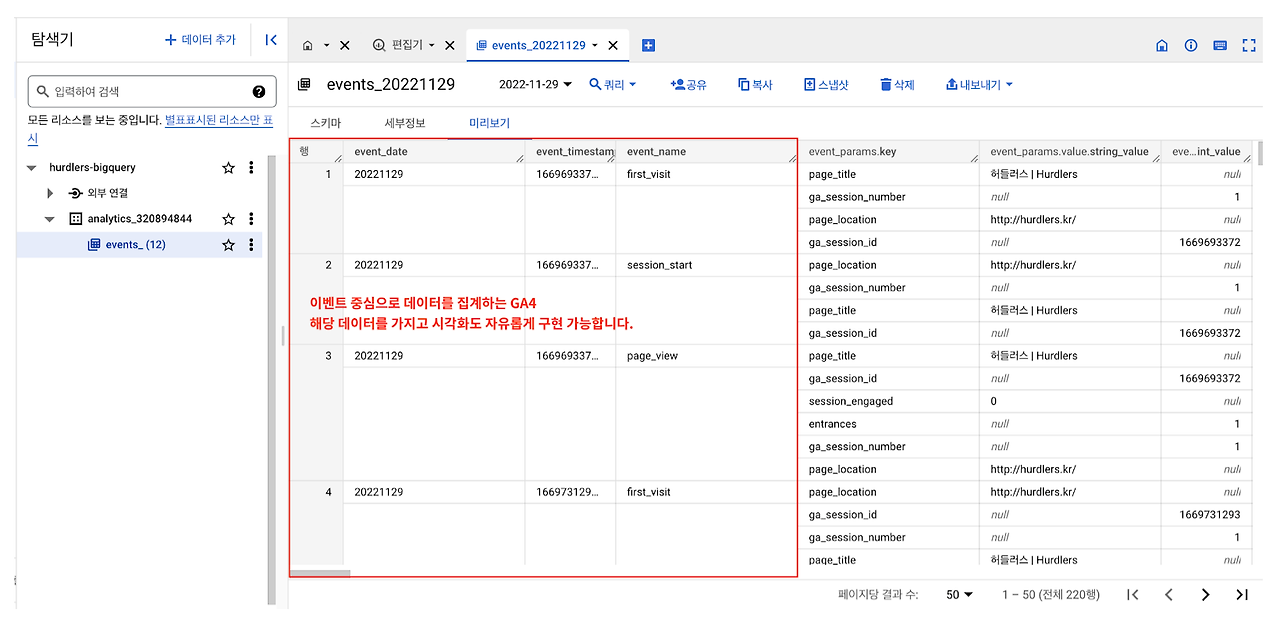Switch to the 편집기 tab

[398, 45]
